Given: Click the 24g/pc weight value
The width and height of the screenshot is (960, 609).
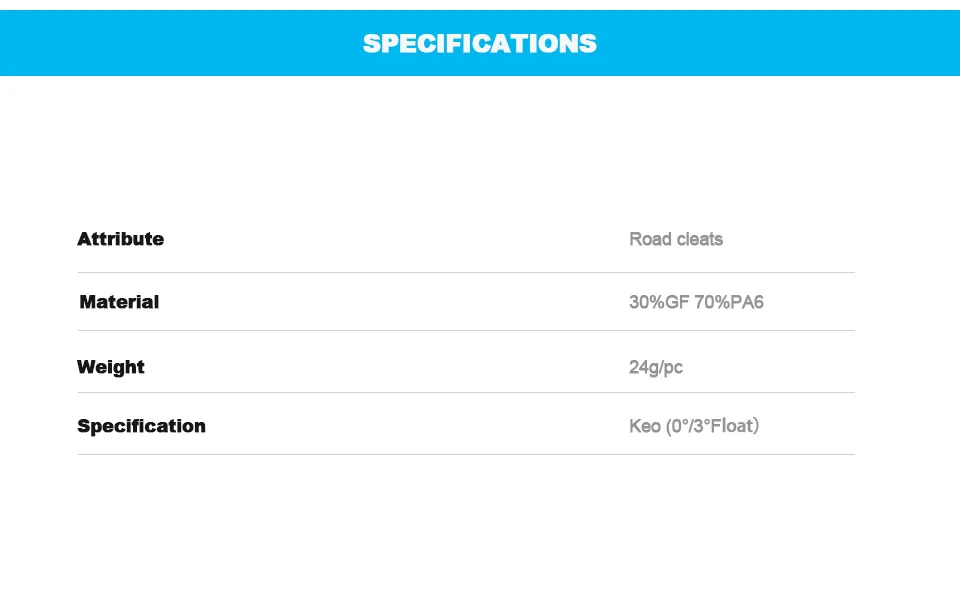Looking at the screenshot, I should pos(656,367).
